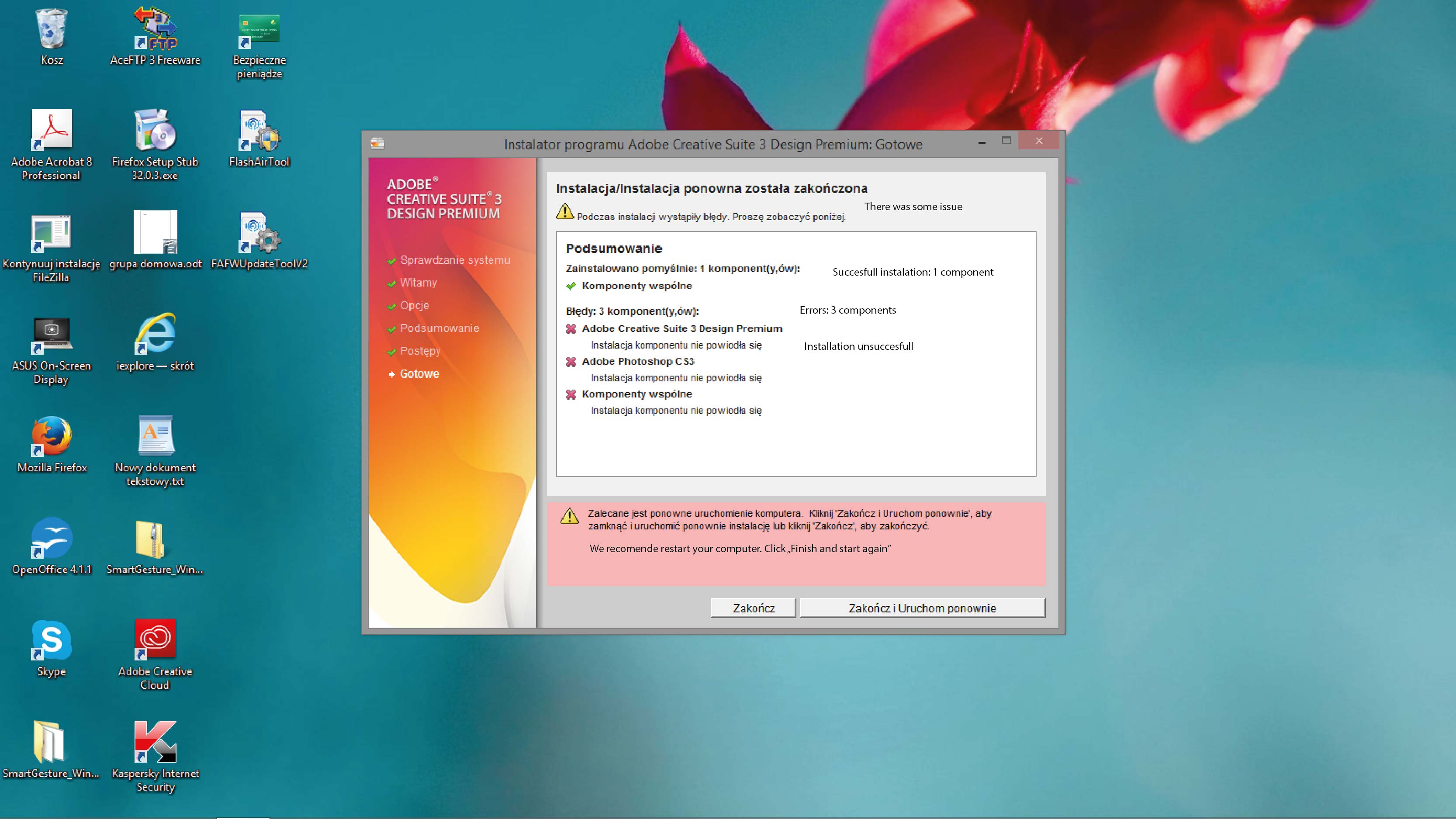Maximize the Adobe installer window

[1006, 141]
